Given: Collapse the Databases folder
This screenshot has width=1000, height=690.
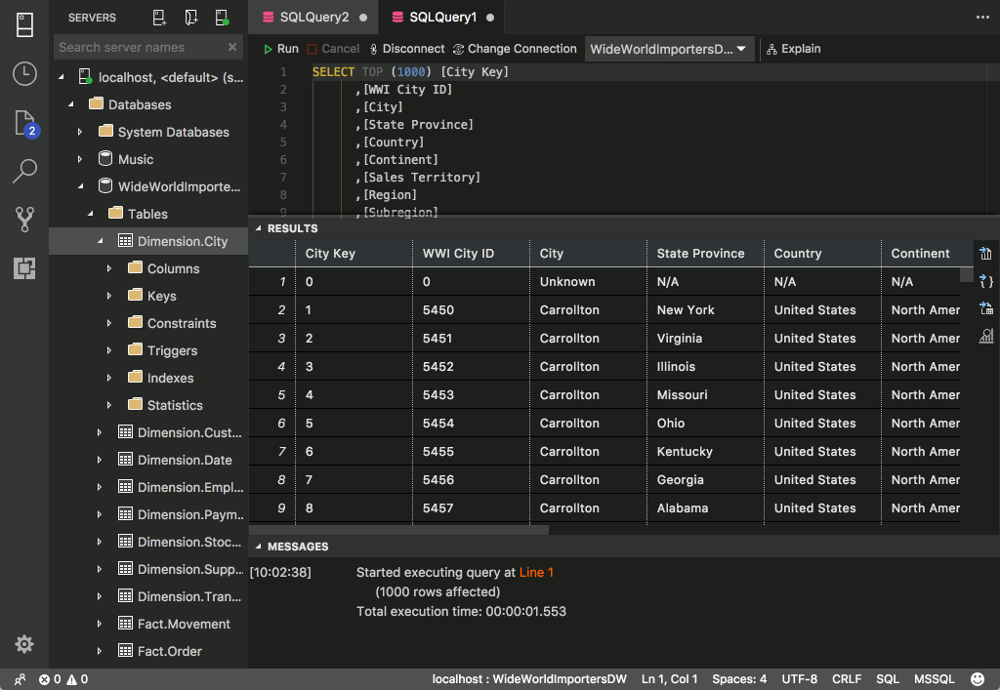Looking at the screenshot, I should pyautogui.click(x=71, y=104).
